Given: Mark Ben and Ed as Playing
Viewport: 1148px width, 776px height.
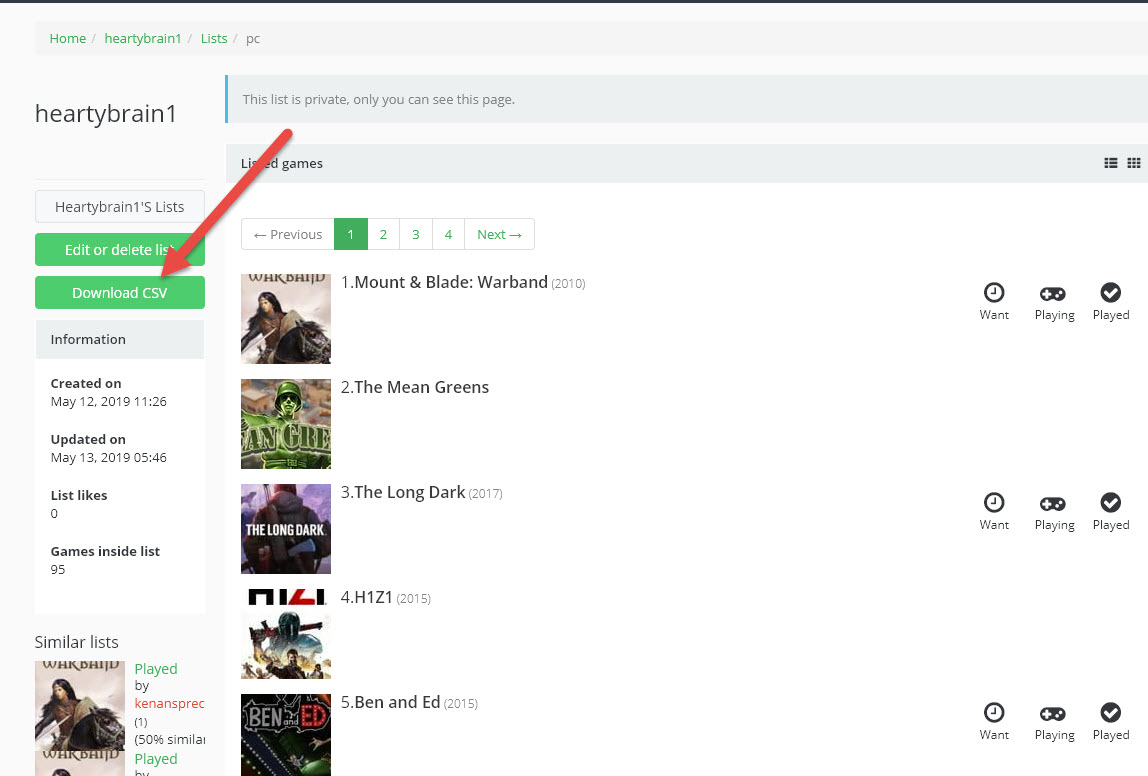Looking at the screenshot, I should coord(1054,722).
